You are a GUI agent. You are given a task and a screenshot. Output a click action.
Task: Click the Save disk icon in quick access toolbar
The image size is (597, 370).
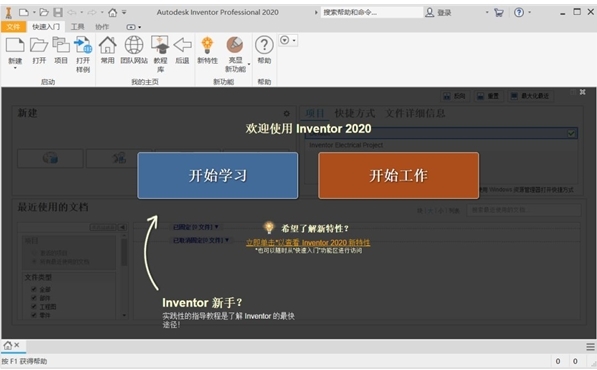pos(58,13)
